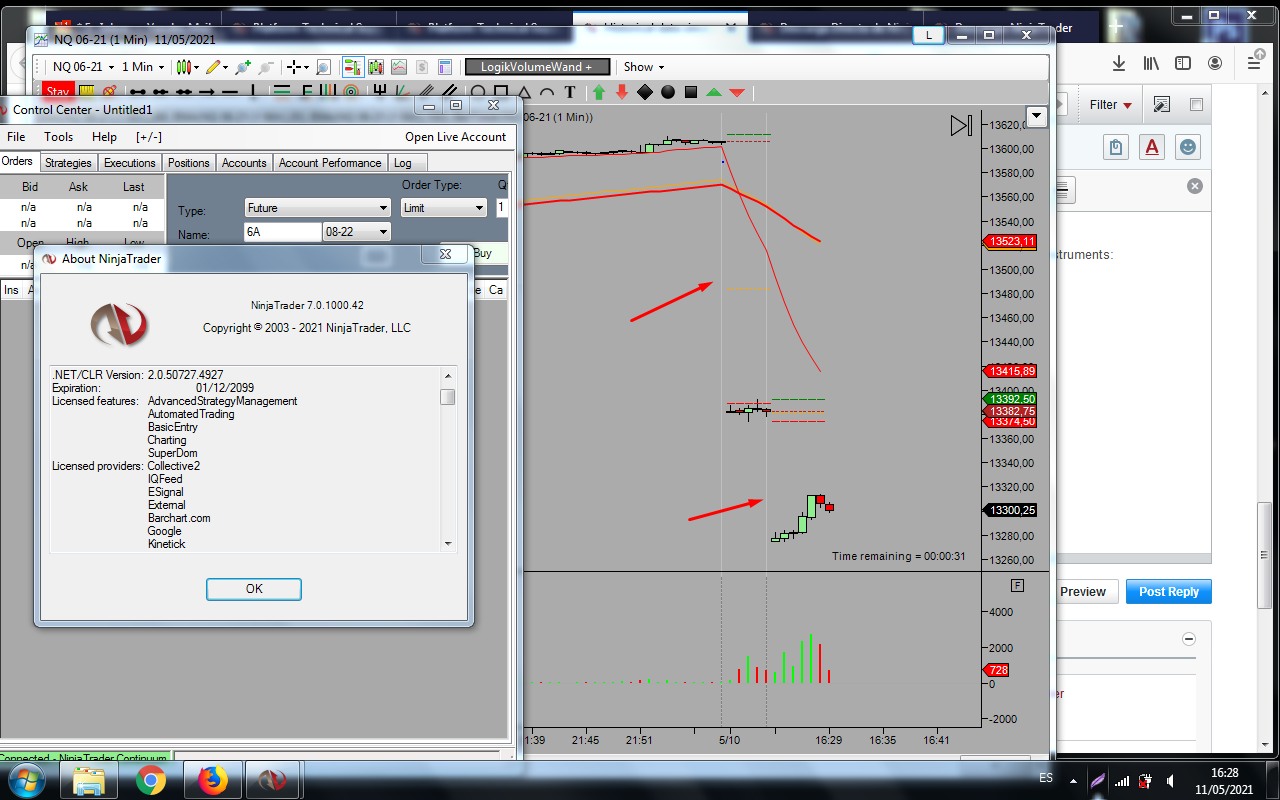
Task: Select the diamond marker drawing tool
Action: 644,93
